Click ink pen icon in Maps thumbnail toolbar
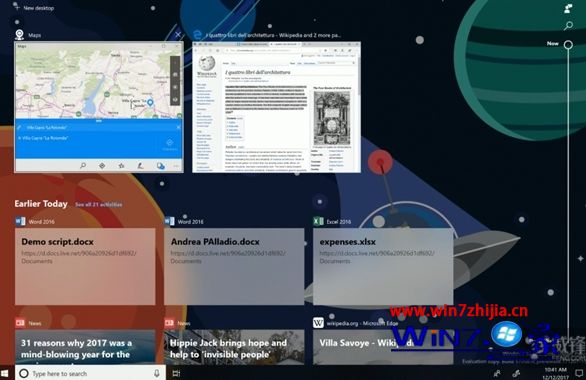Image resolution: width=586 pixels, height=380 pixels. 140,165
